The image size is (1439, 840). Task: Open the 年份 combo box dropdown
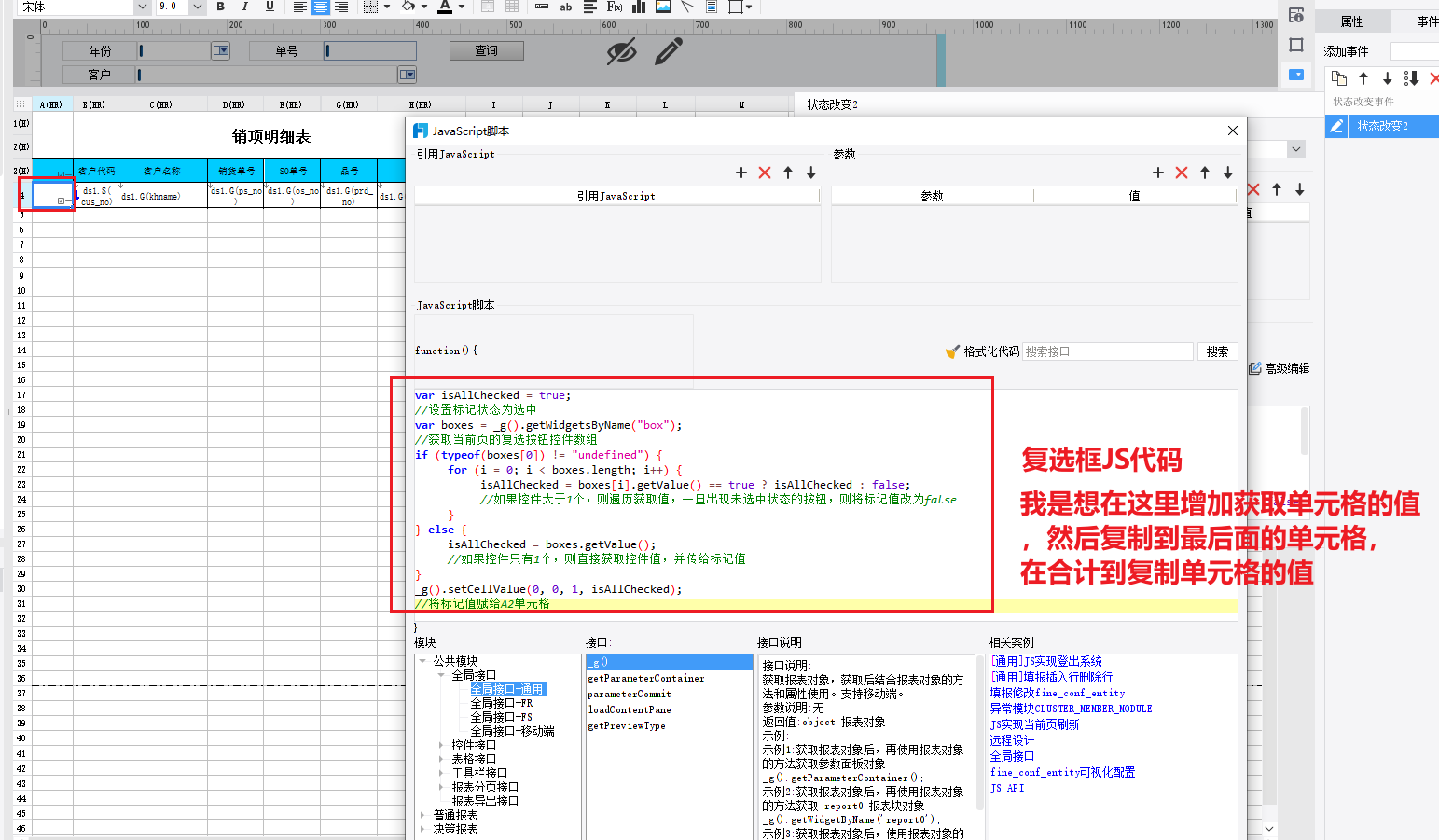point(221,50)
